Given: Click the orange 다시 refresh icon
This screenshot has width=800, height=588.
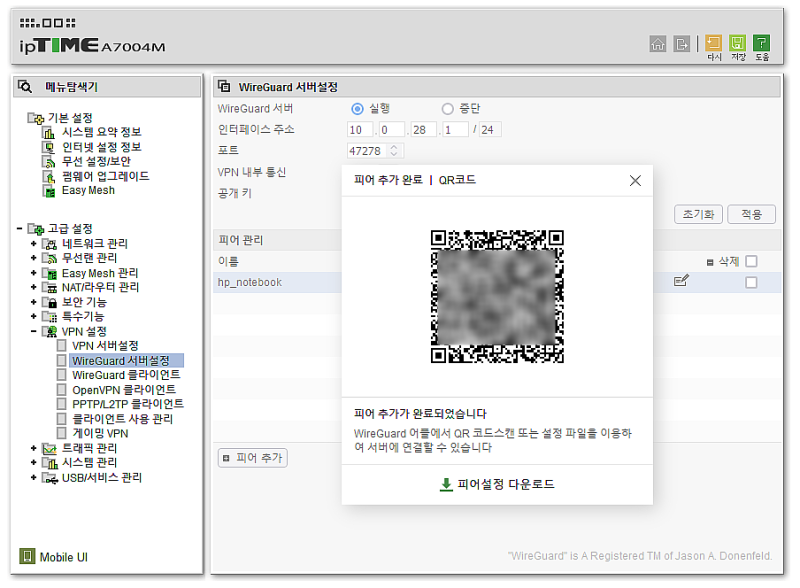Looking at the screenshot, I should click(x=713, y=43).
